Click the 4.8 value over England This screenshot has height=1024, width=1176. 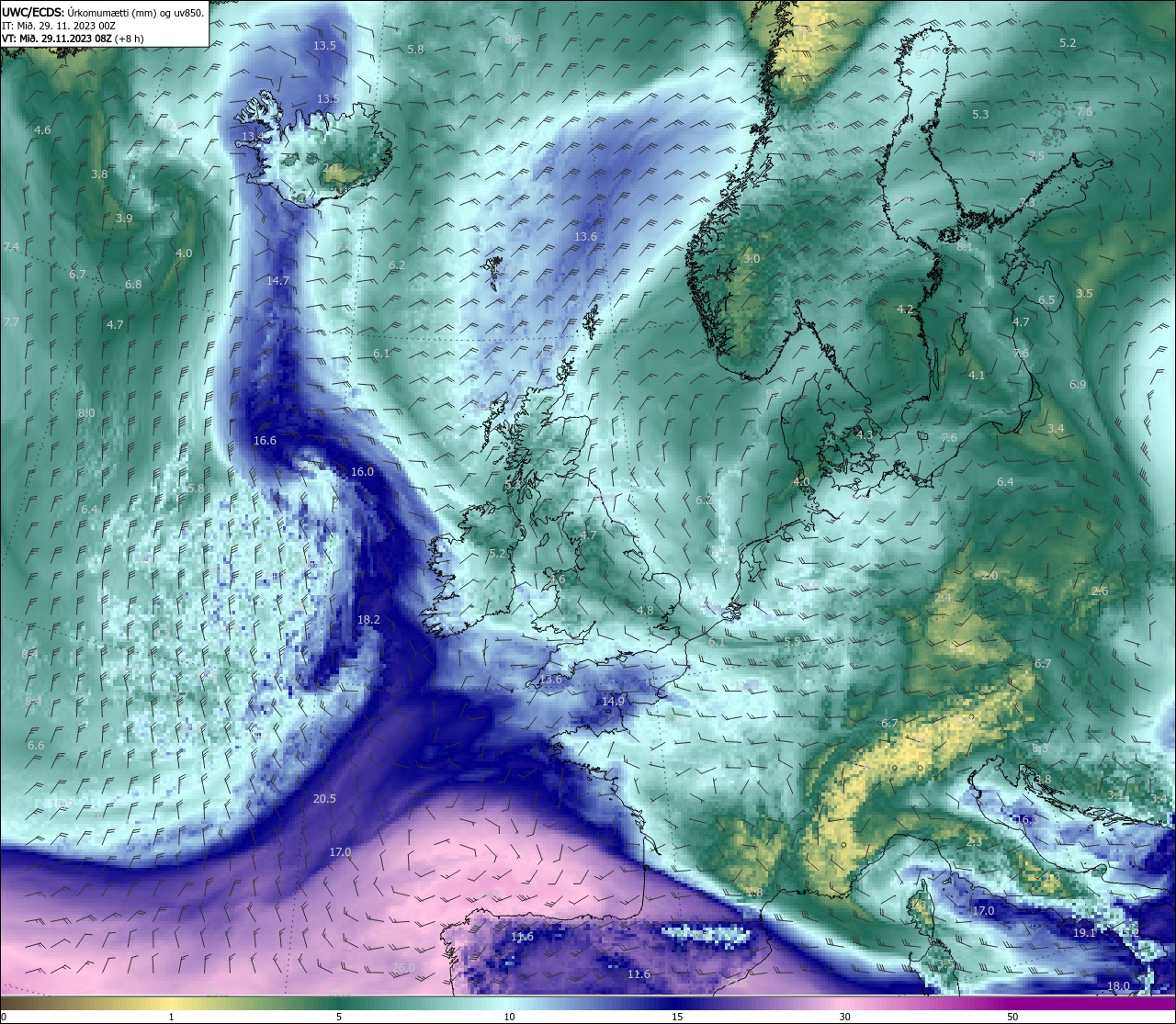(645, 611)
